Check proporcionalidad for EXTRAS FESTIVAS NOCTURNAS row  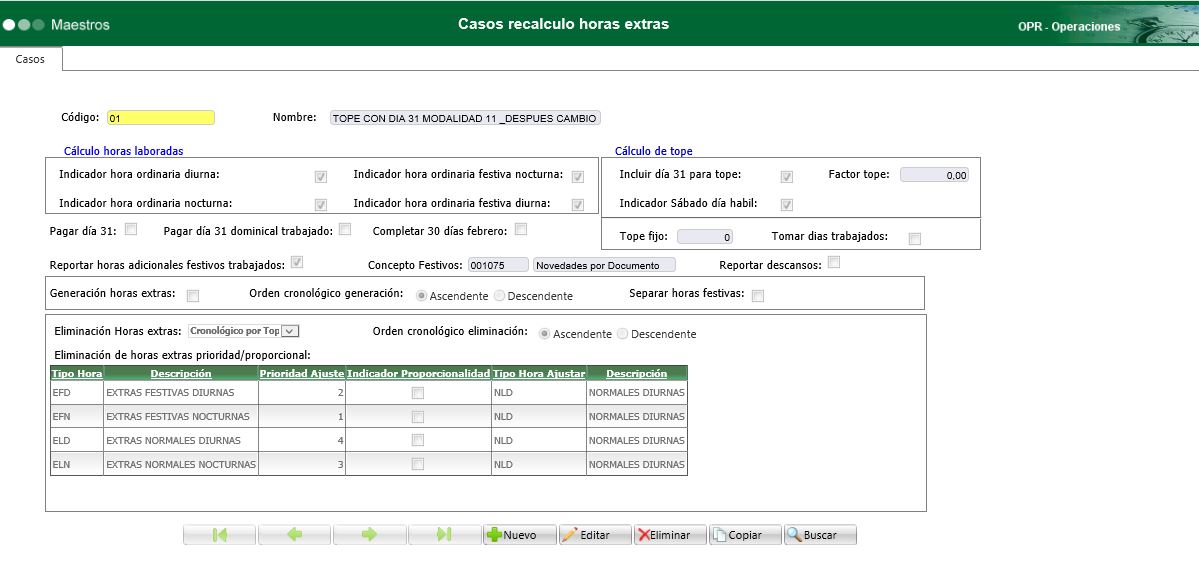(x=418, y=417)
